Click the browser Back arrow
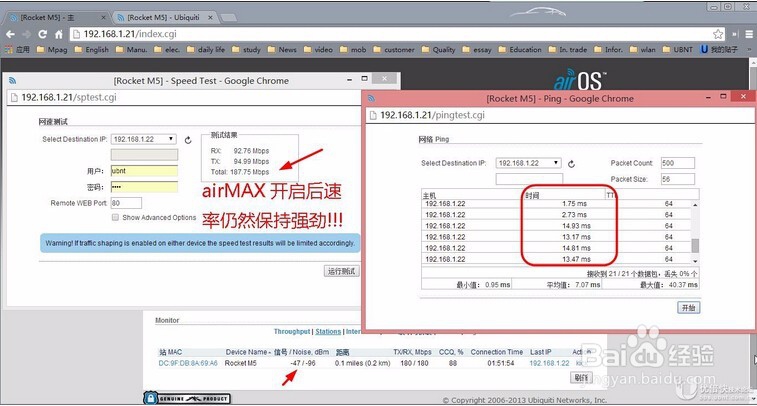 point(10,34)
